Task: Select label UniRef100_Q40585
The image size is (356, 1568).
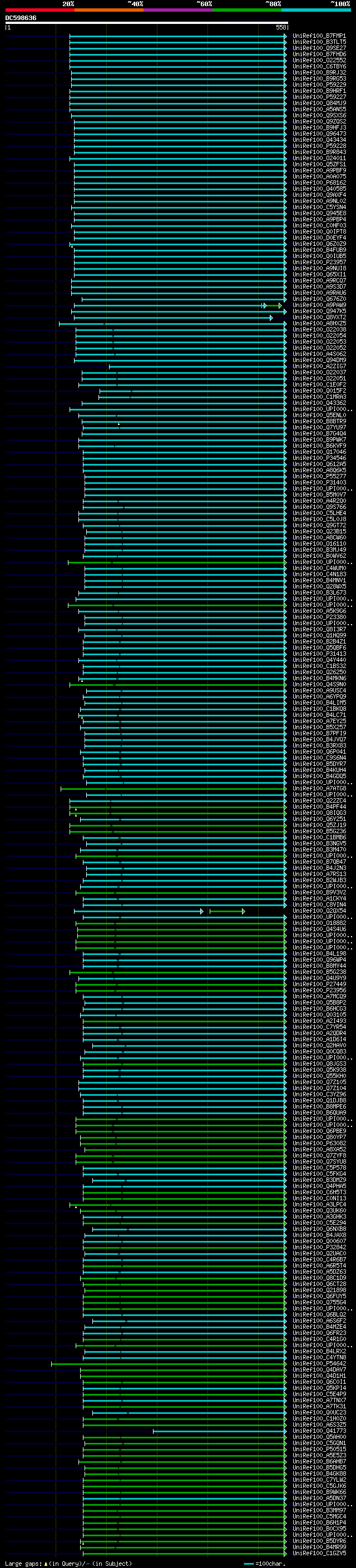Action: (319, 189)
